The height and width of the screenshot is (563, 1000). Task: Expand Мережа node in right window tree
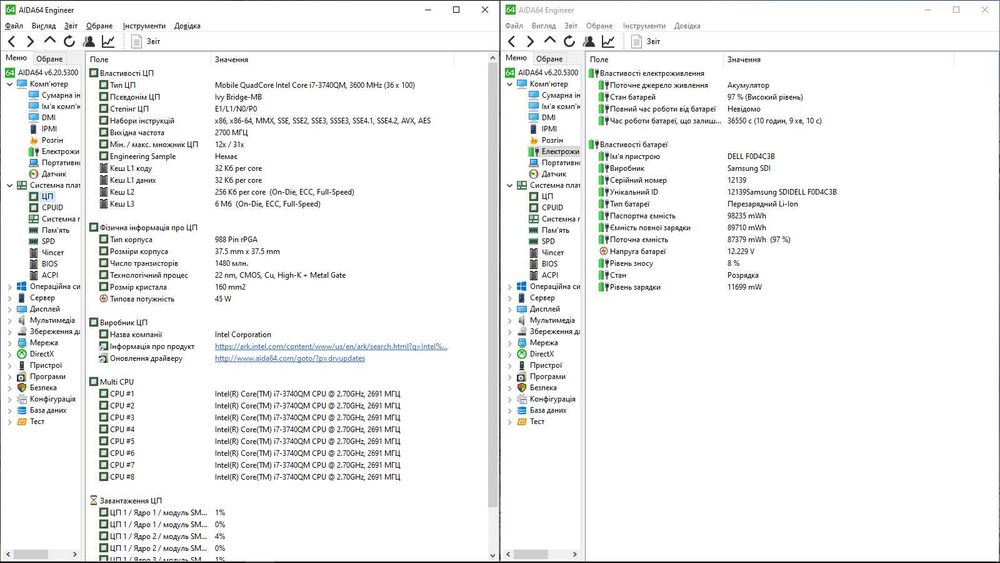510,343
